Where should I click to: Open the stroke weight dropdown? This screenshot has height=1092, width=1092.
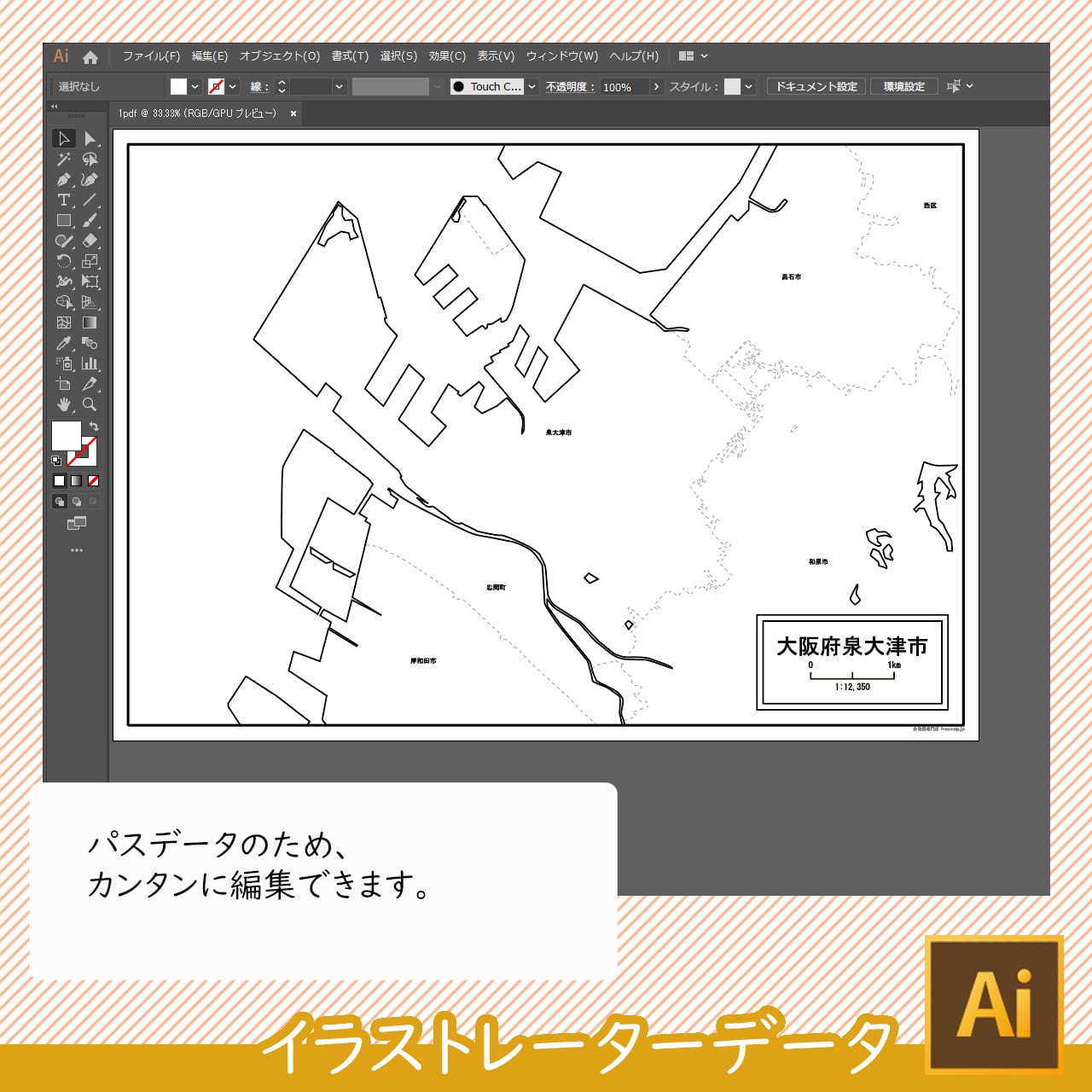pos(339,86)
